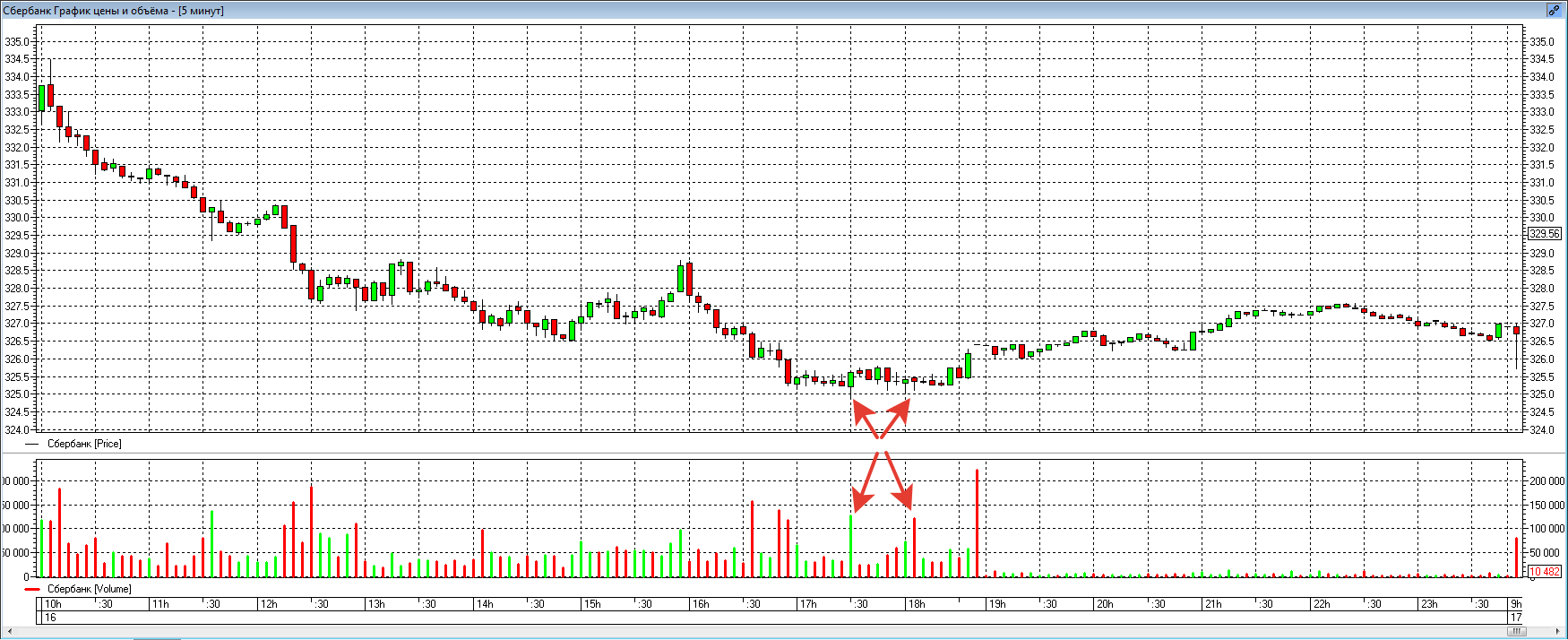Click green volume bar under left red arrow
This screenshot has height=640, width=1568.
click(x=851, y=547)
